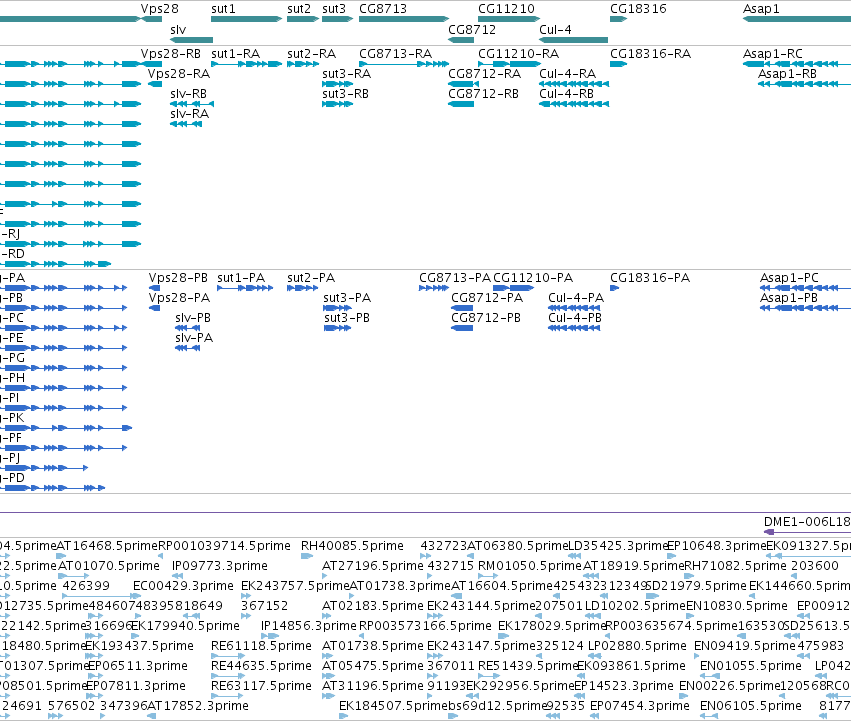Select EST label AT02183.5prime
The image size is (851, 721).
click(373, 606)
